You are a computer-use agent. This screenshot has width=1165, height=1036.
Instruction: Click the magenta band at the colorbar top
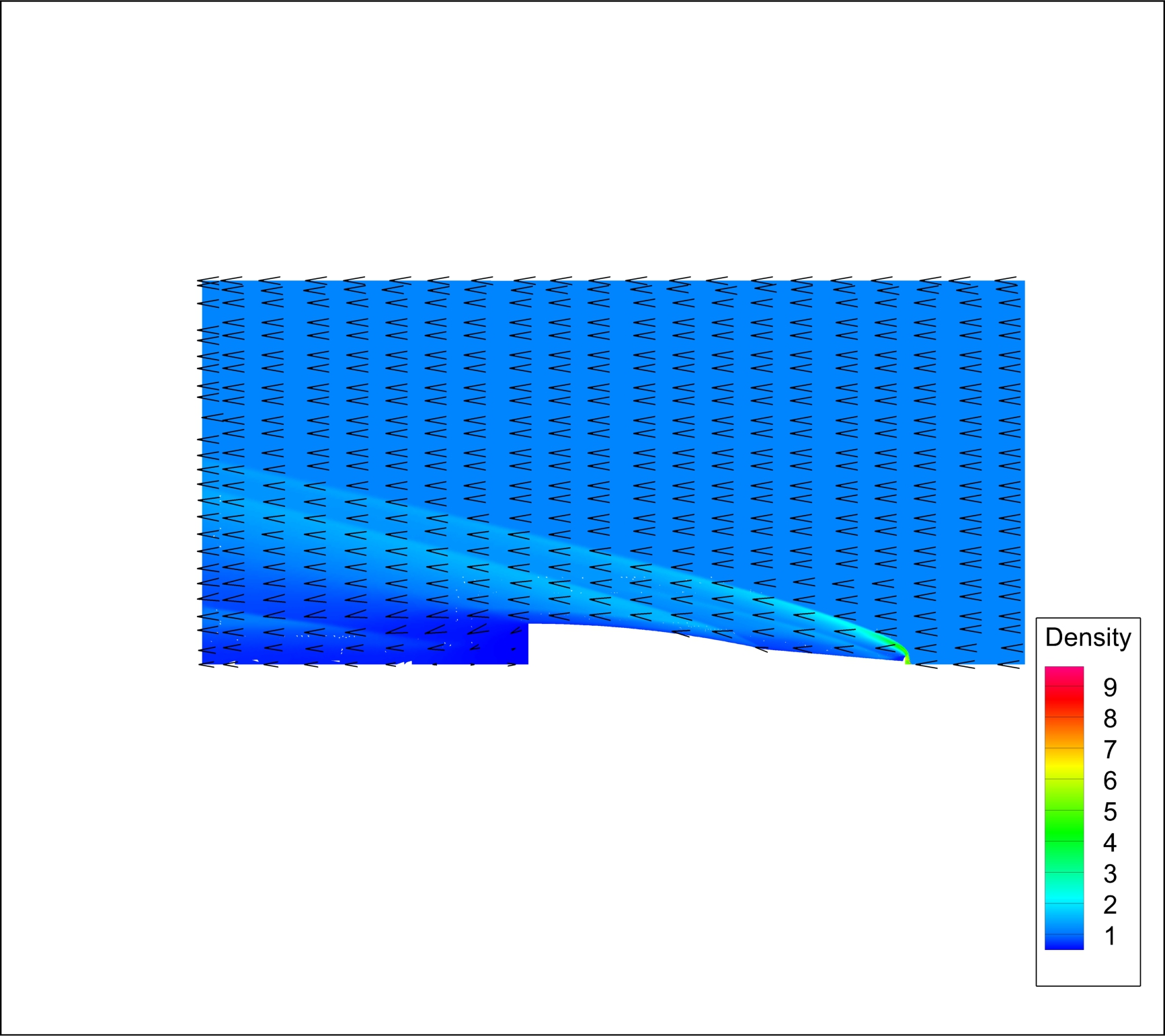coord(1064,675)
